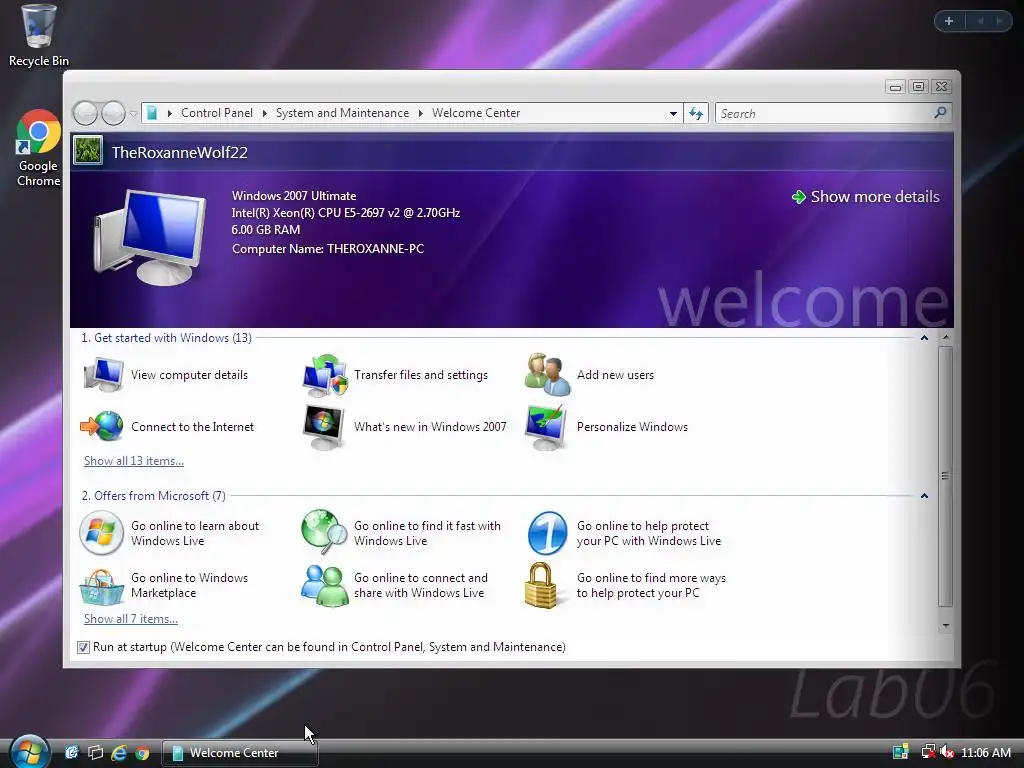Click the refresh button beside address bar
Screen dimensions: 1024x768
pos(696,114)
